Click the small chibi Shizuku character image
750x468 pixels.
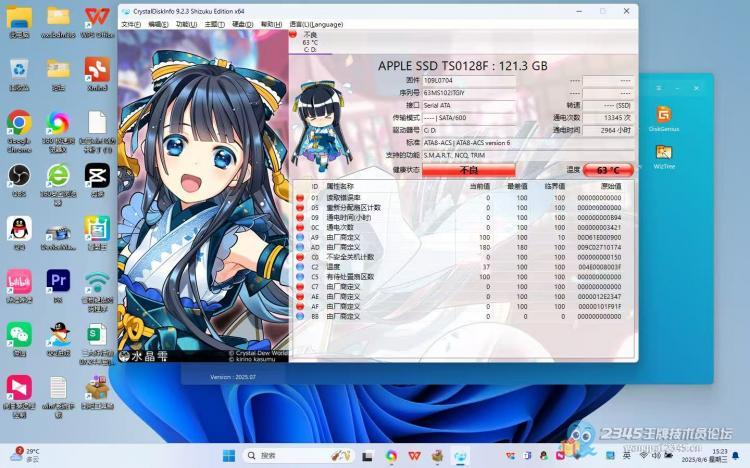[321, 126]
